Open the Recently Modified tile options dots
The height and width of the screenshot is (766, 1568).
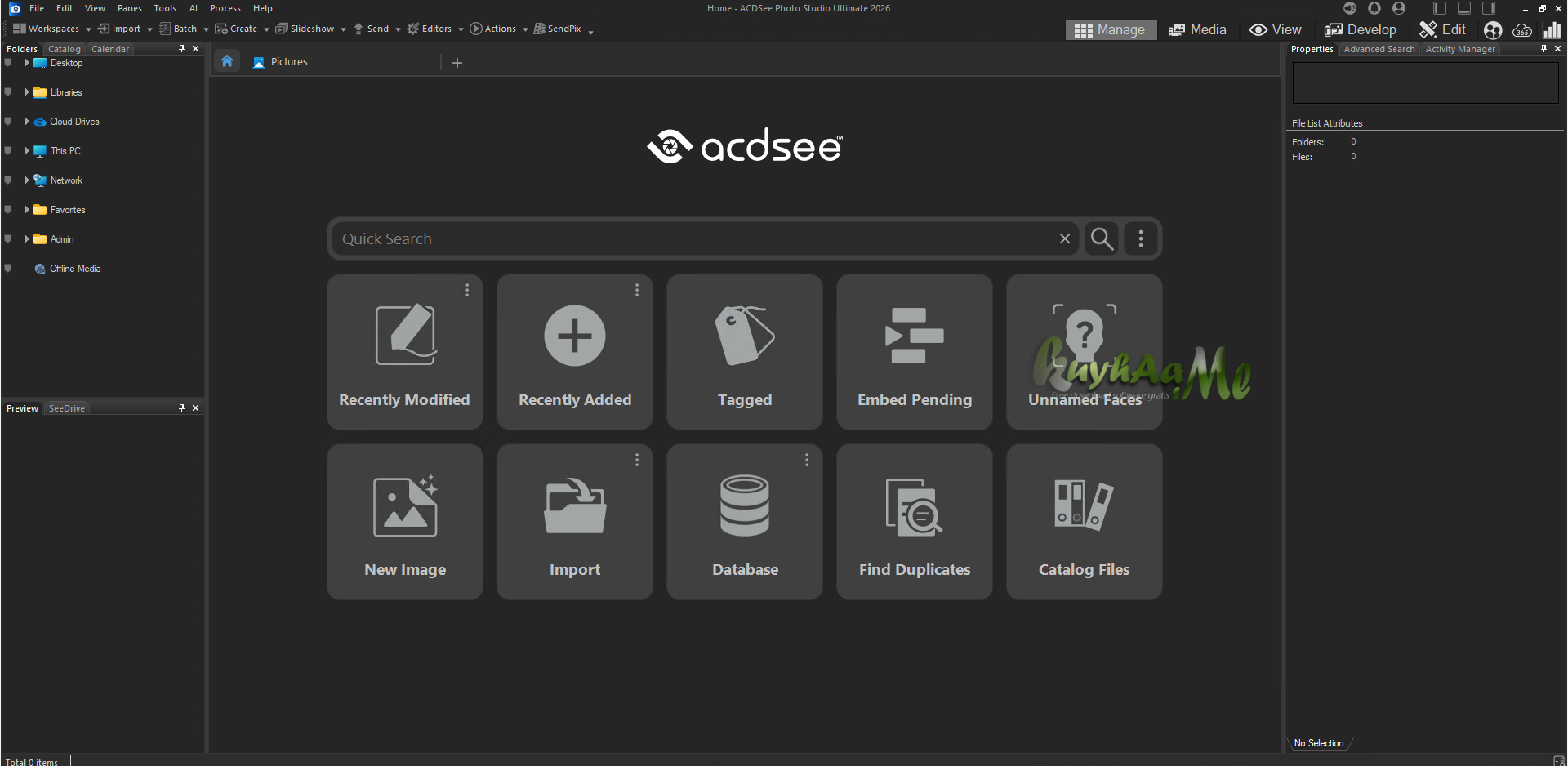click(x=467, y=290)
